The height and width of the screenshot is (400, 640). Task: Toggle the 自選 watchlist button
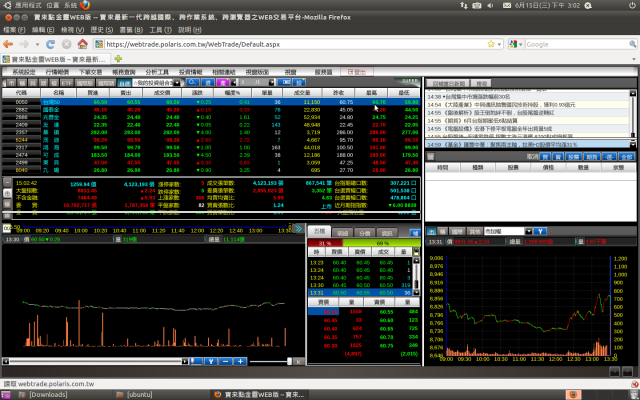124,82
